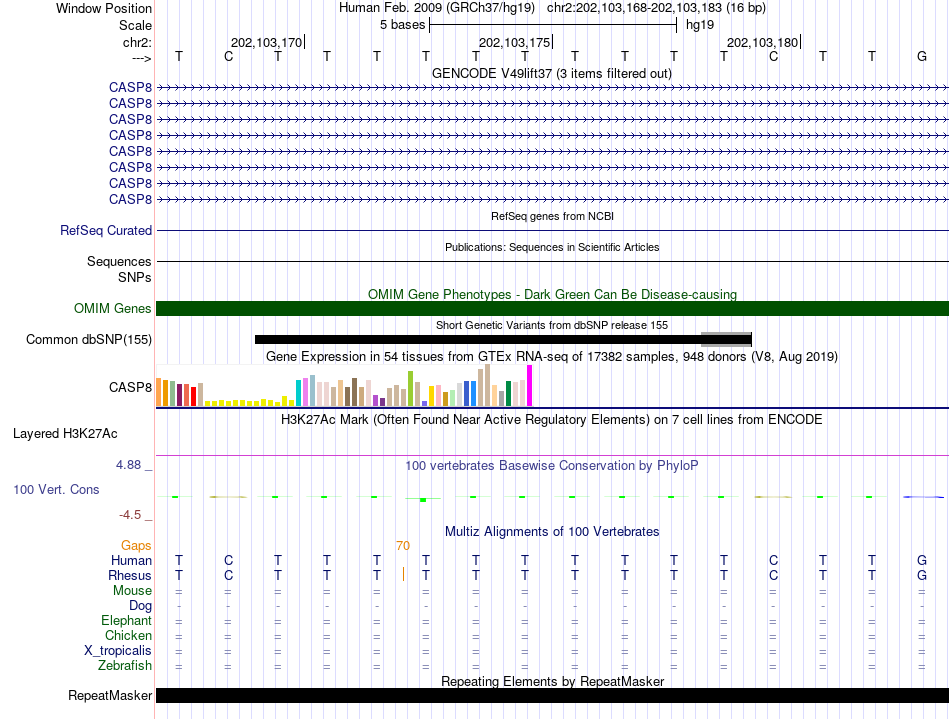Click the blue PhyloP mark at the G position

coord(923,497)
